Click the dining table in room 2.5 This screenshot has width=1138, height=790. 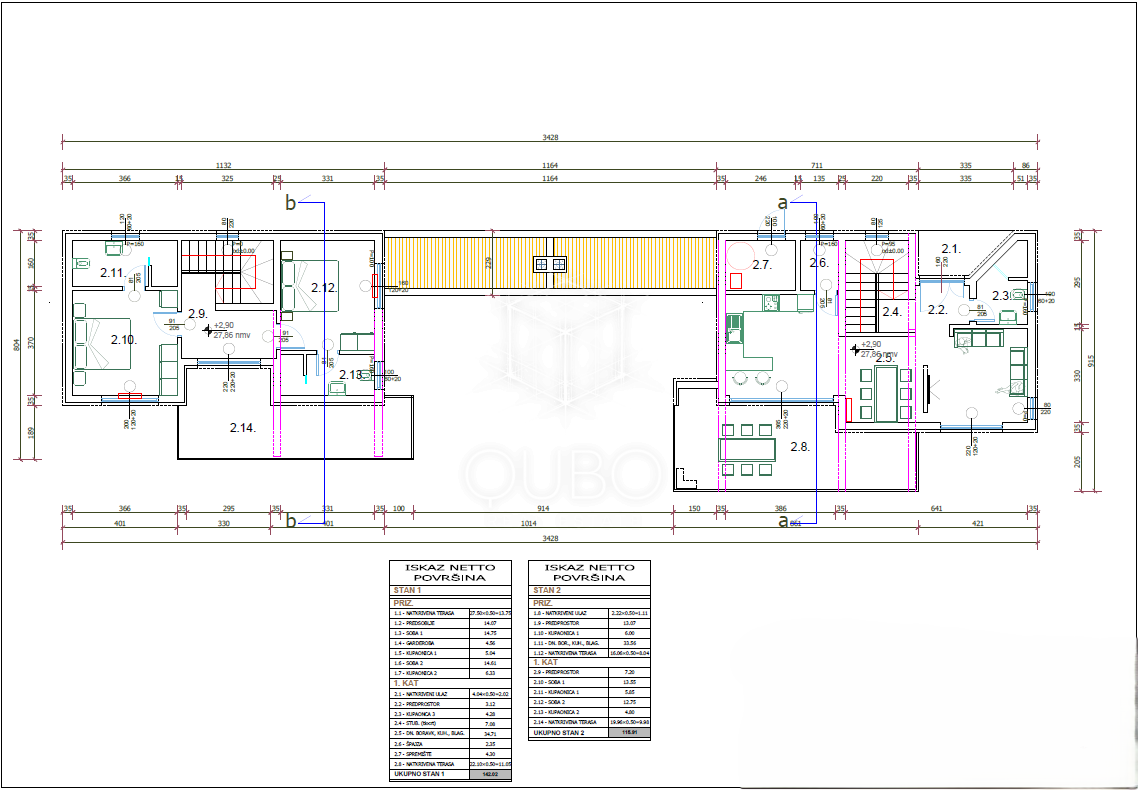pyautogui.click(x=885, y=393)
